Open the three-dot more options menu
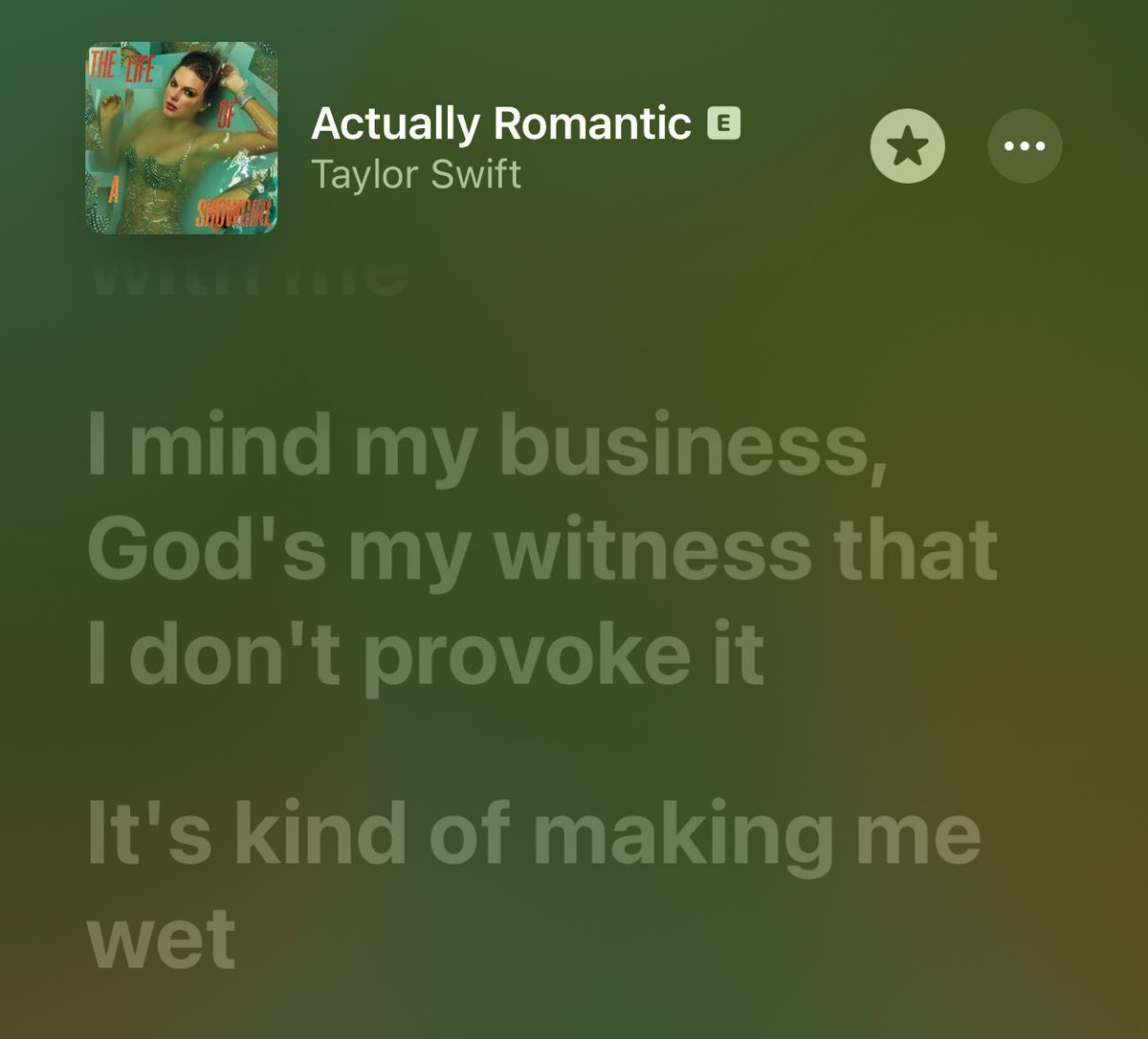 [x=1025, y=146]
